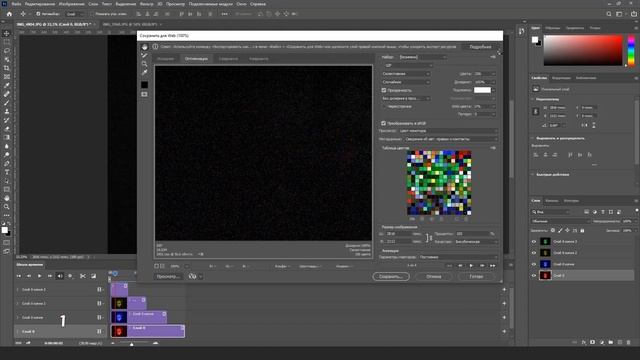Open timeline playback settings gear

(70, 276)
